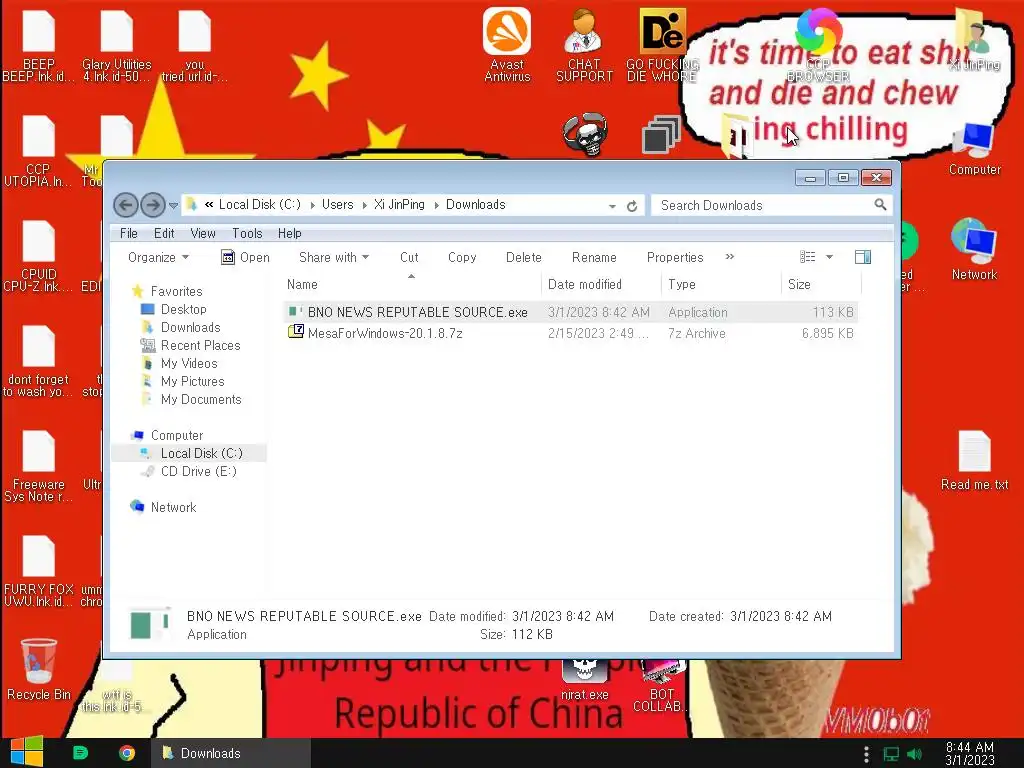Click the Open toolbar button
Viewport: 1024px width, 768px height.
point(245,257)
